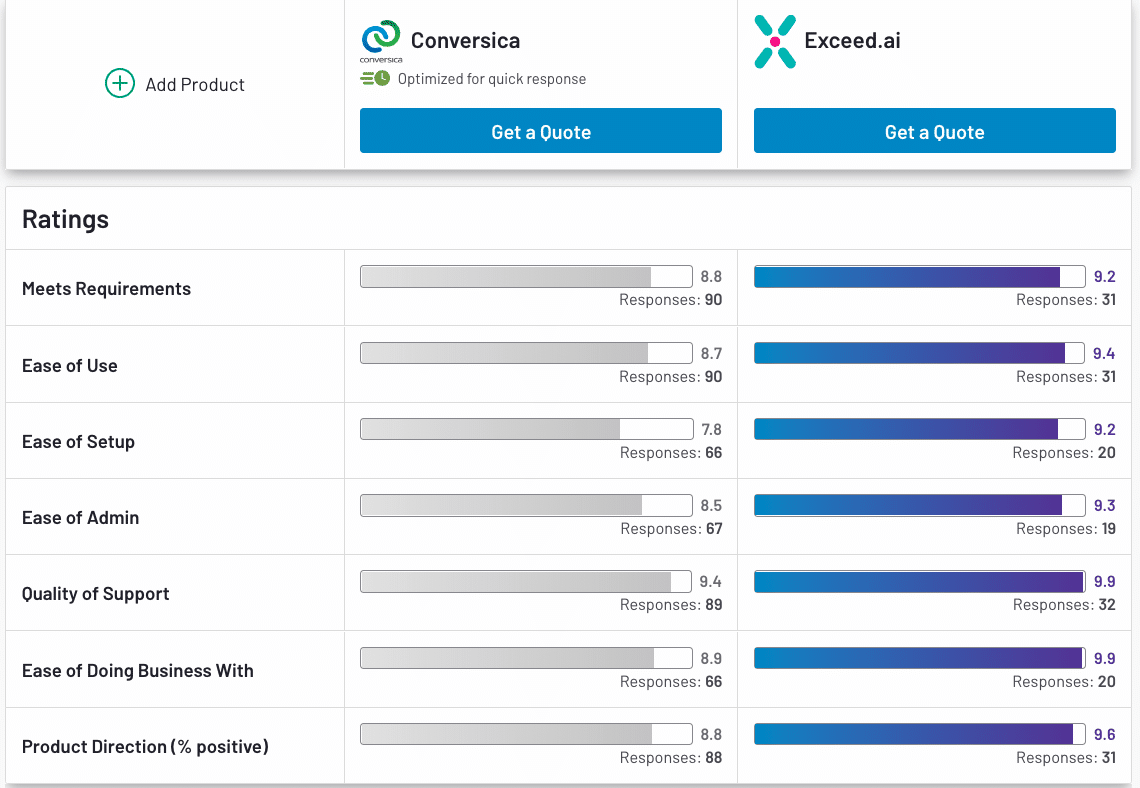This screenshot has width=1140, height=788.
Task: Click the quick response clock badge
Action: pyautogui.click(x=375, y=79)
